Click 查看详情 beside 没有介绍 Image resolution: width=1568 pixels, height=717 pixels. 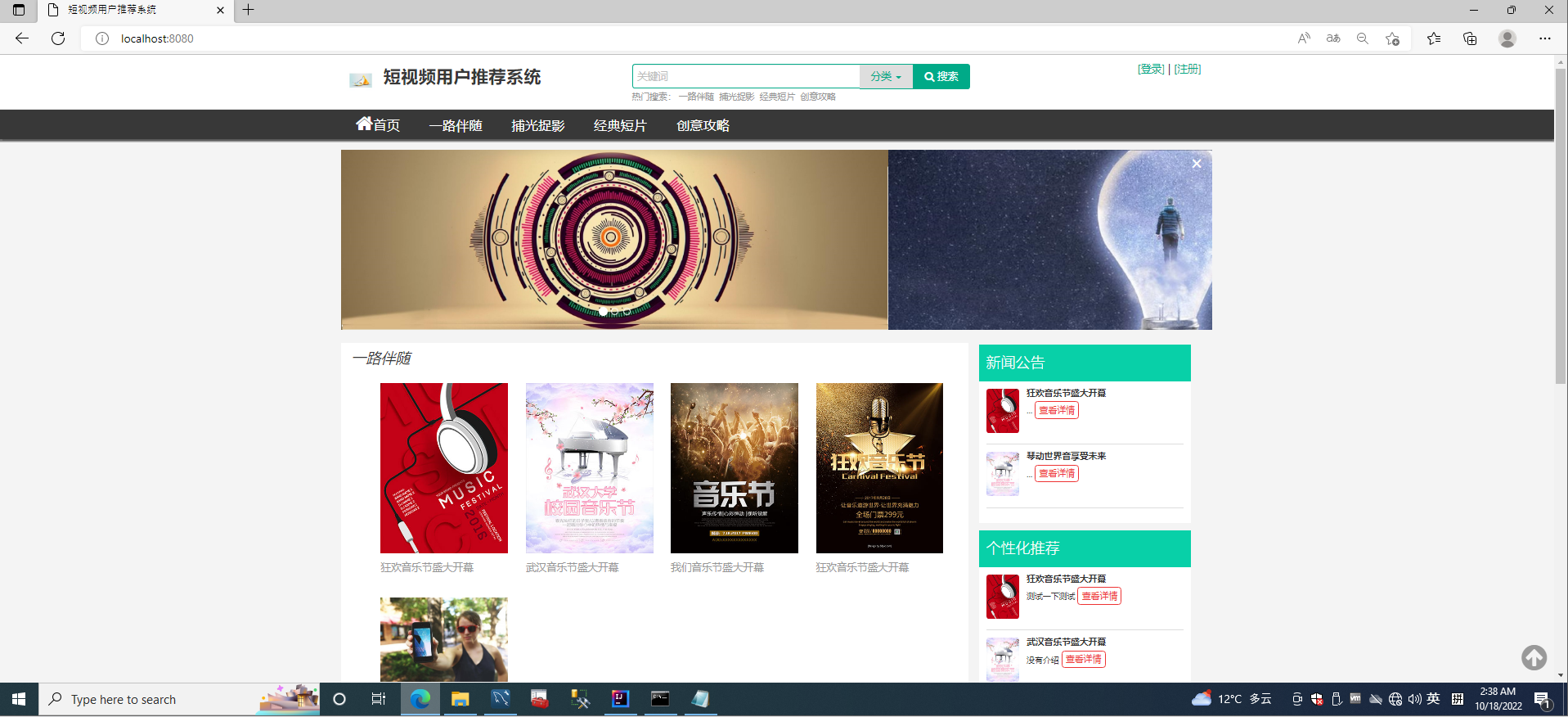[1084, 659]
